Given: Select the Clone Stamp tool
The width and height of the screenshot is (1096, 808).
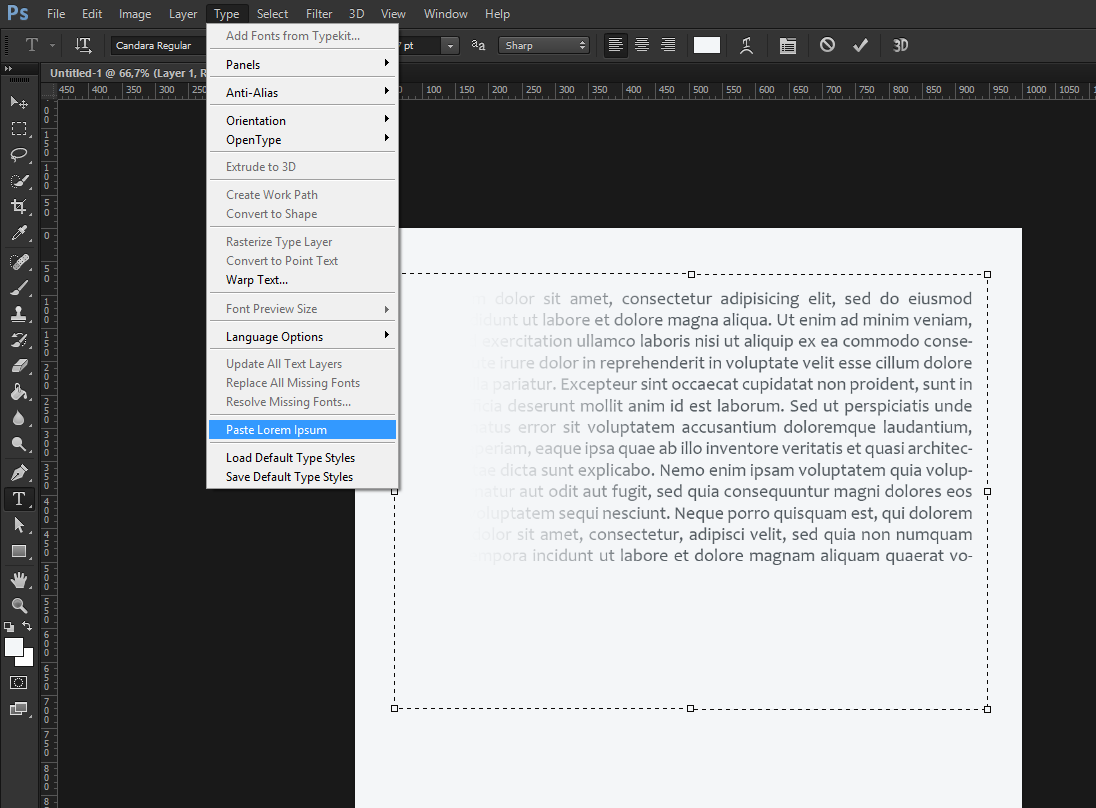Looking at the screenshot, I should [19, 314].
